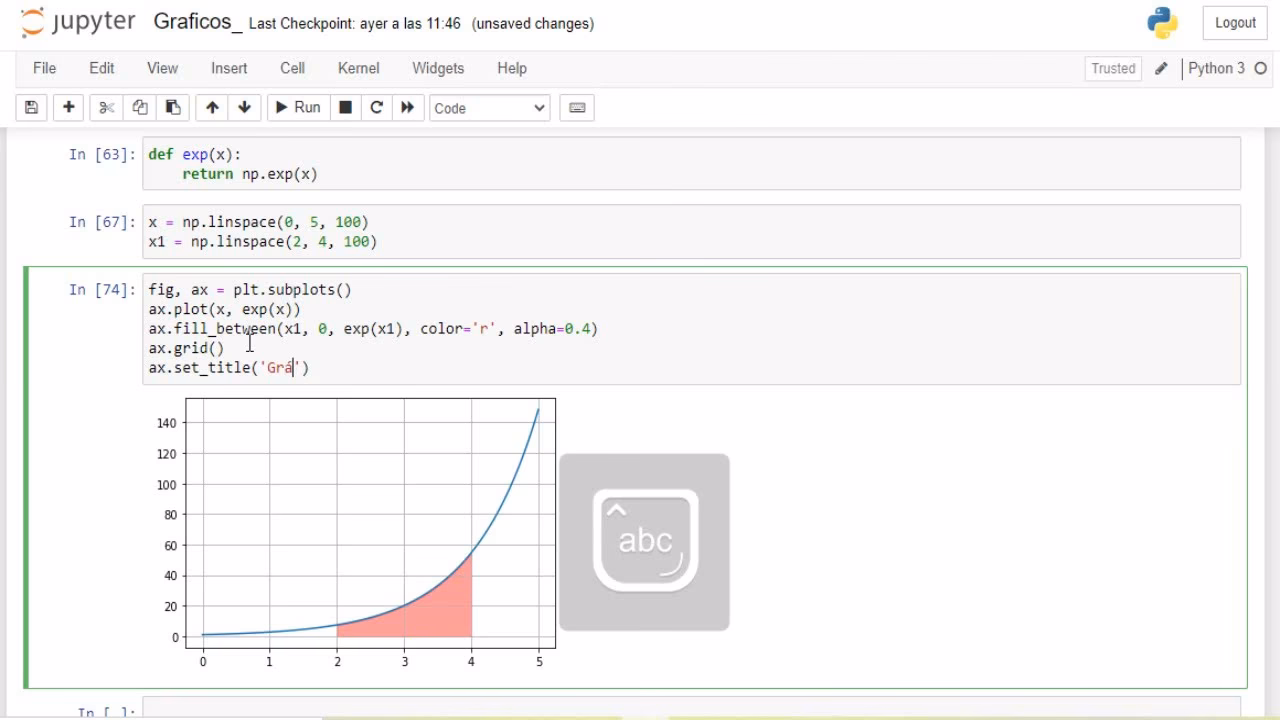
Task: Copy the selected cell
Action: tap(139, 107)
